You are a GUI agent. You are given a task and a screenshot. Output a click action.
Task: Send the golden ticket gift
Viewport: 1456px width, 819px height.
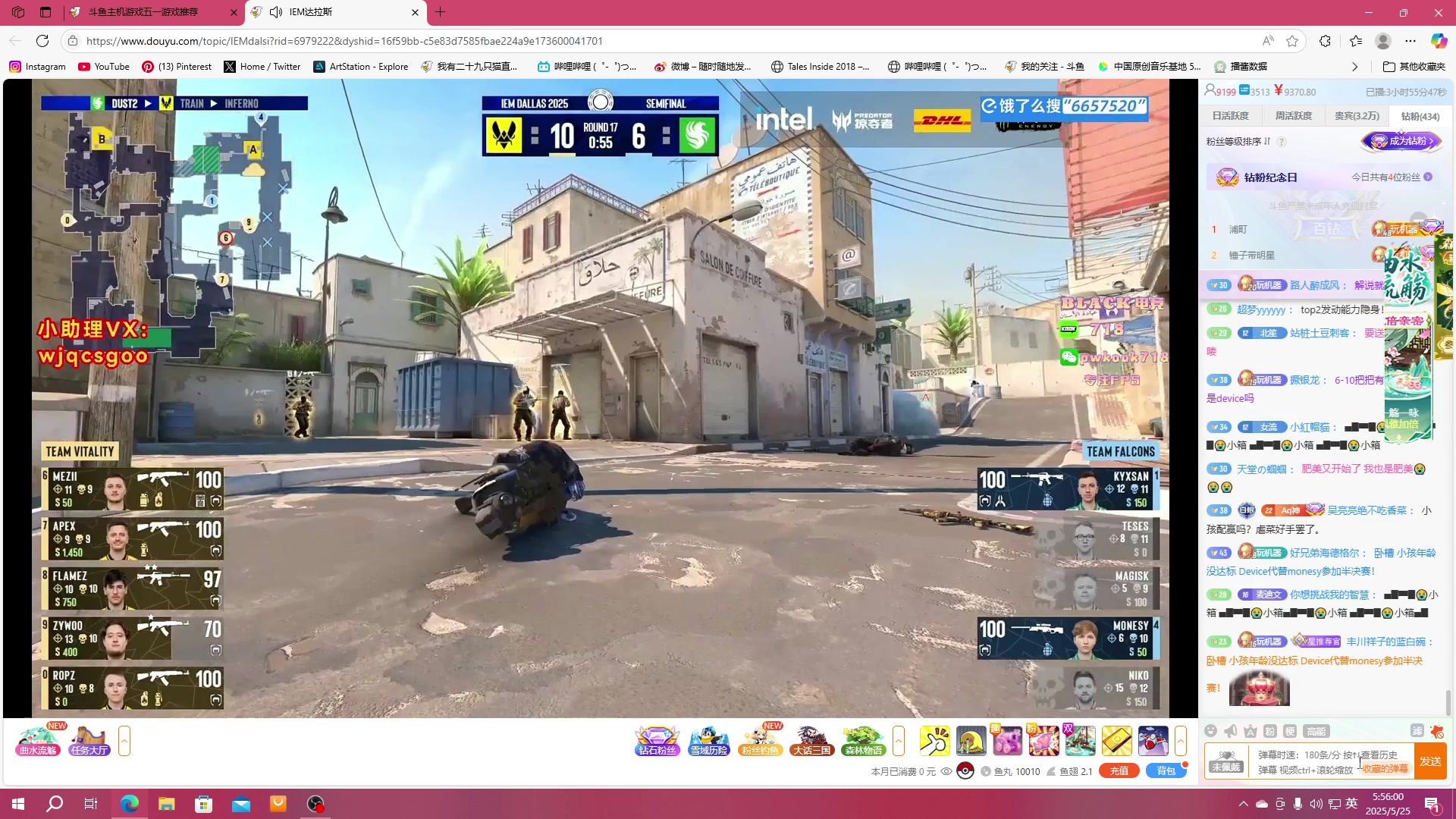point(1117,741)
